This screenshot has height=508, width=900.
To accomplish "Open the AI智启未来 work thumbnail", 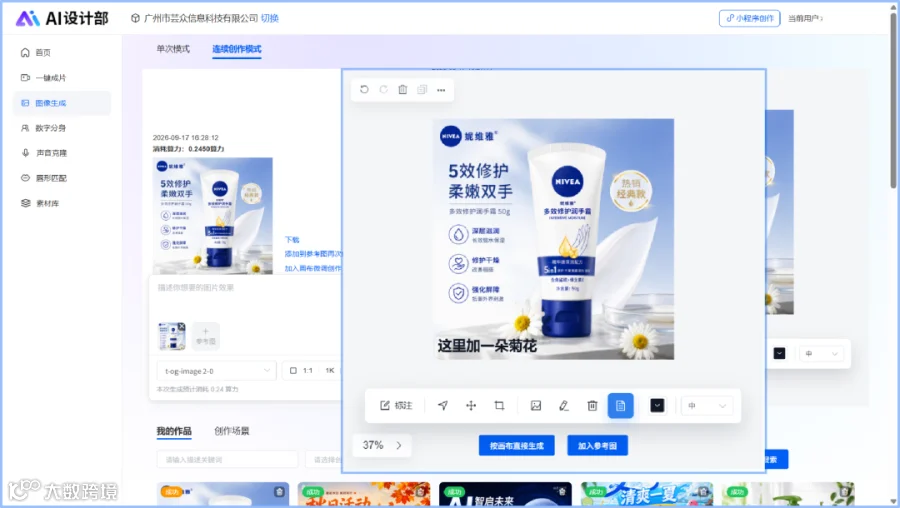I will [x=505, y=495].
